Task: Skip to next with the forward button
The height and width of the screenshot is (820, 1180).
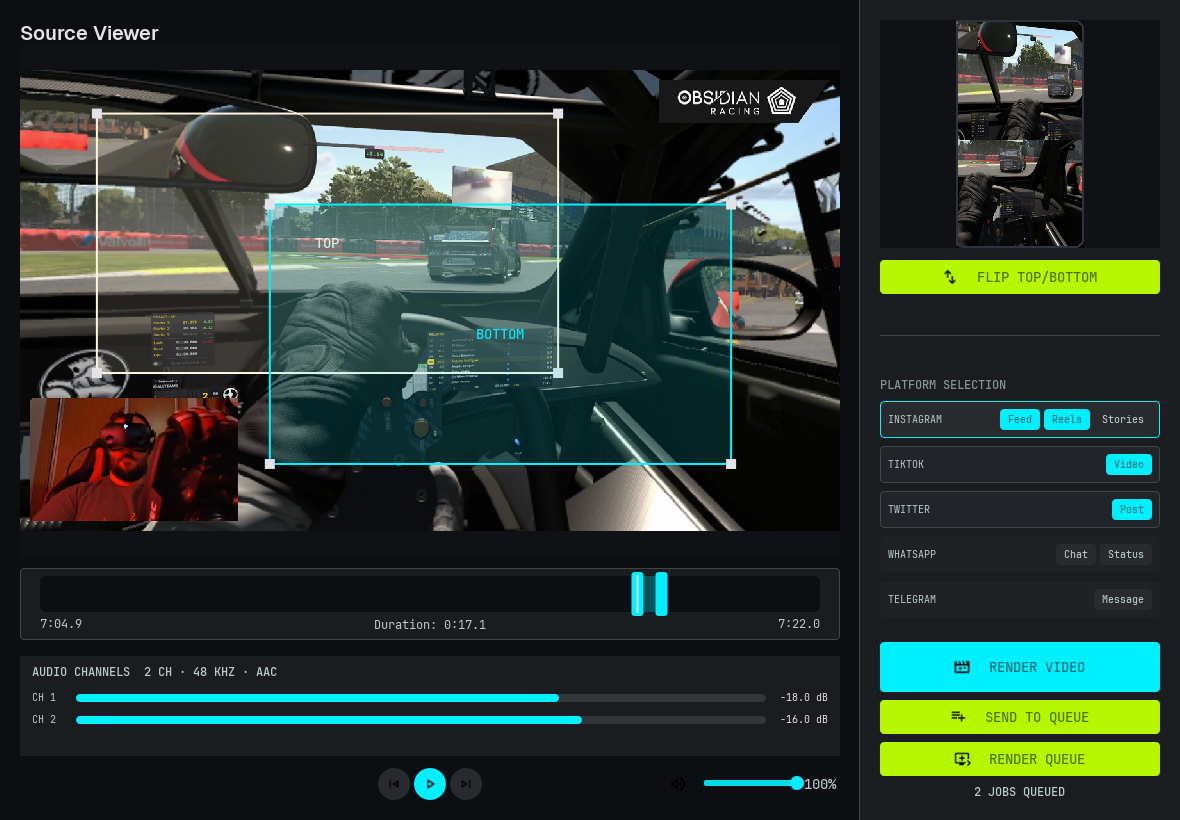Action: tap(466, 784)
